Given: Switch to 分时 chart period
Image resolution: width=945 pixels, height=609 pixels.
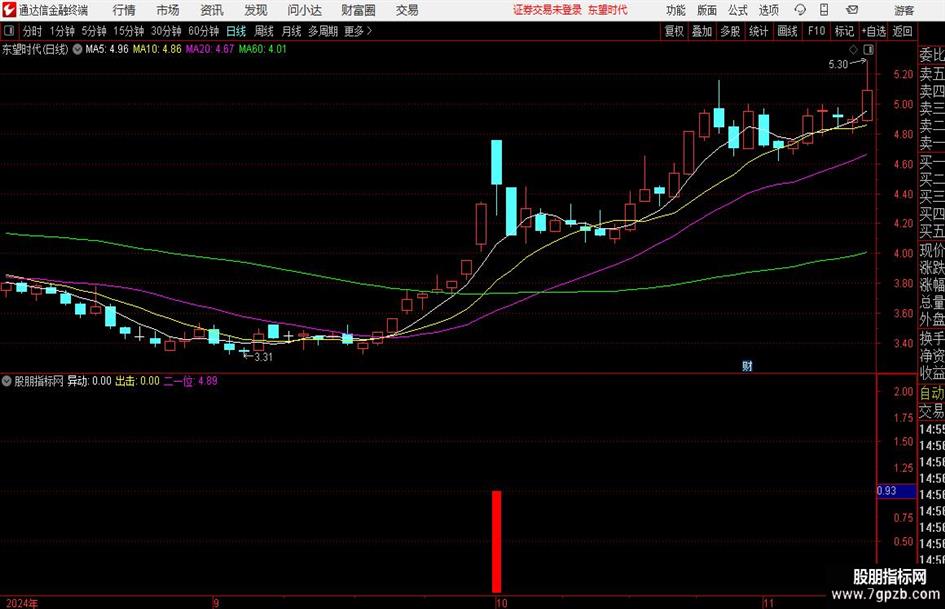Looking at the screenshot, I should coord(33,31).
